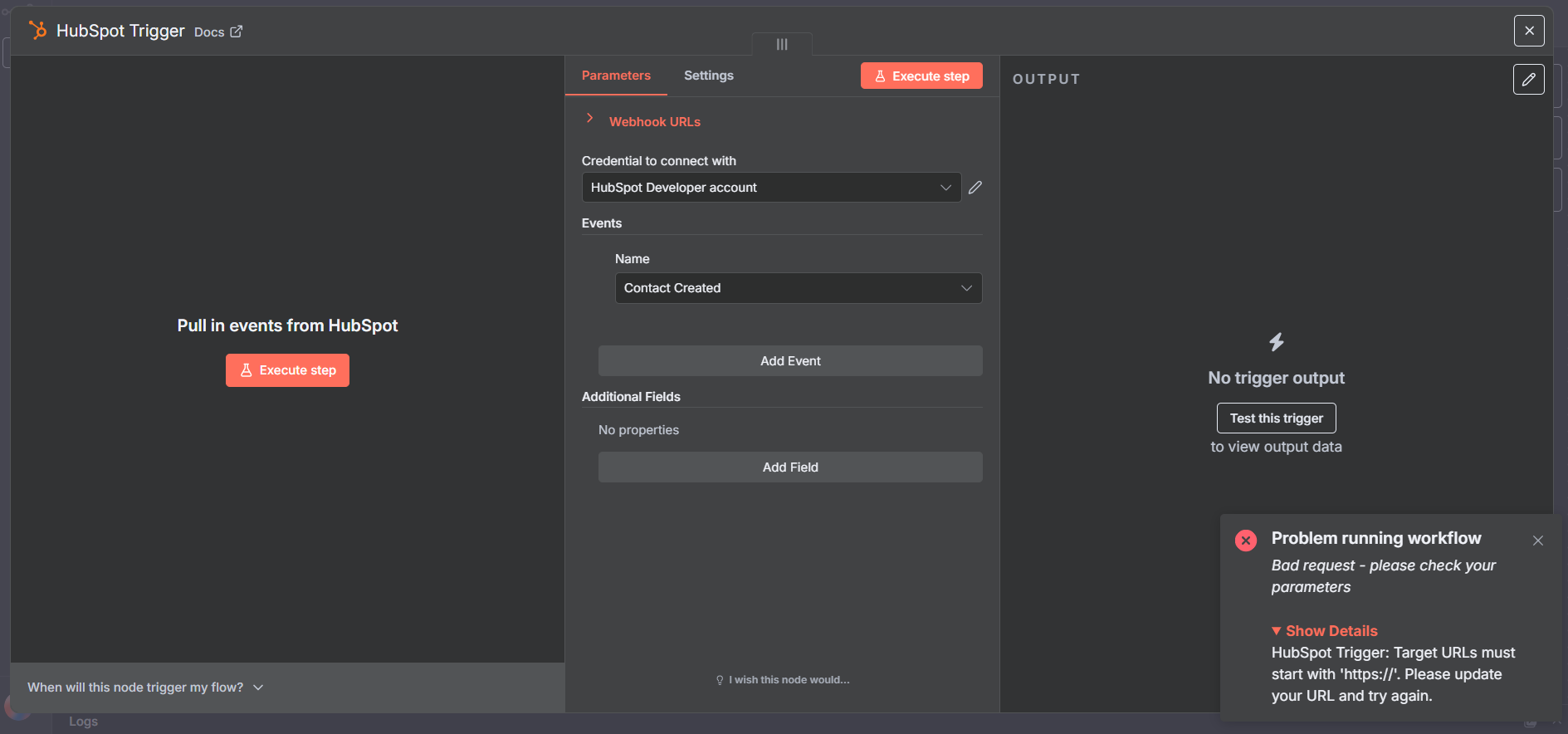Open the credential selection dropdown
Viewport: 1568px width, 734px height.
click(770, 188)
